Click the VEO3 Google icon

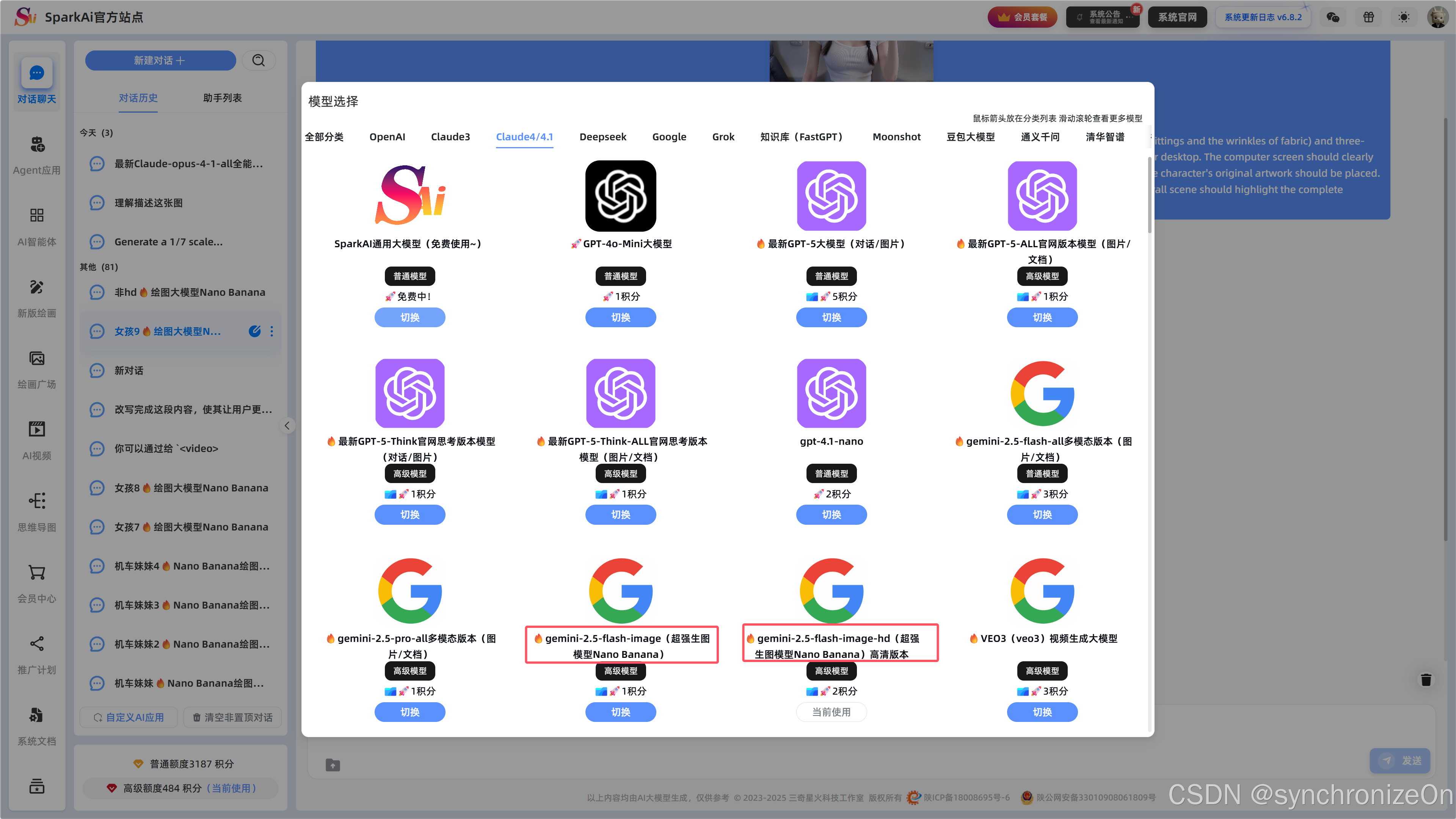tap(1042, 591)
